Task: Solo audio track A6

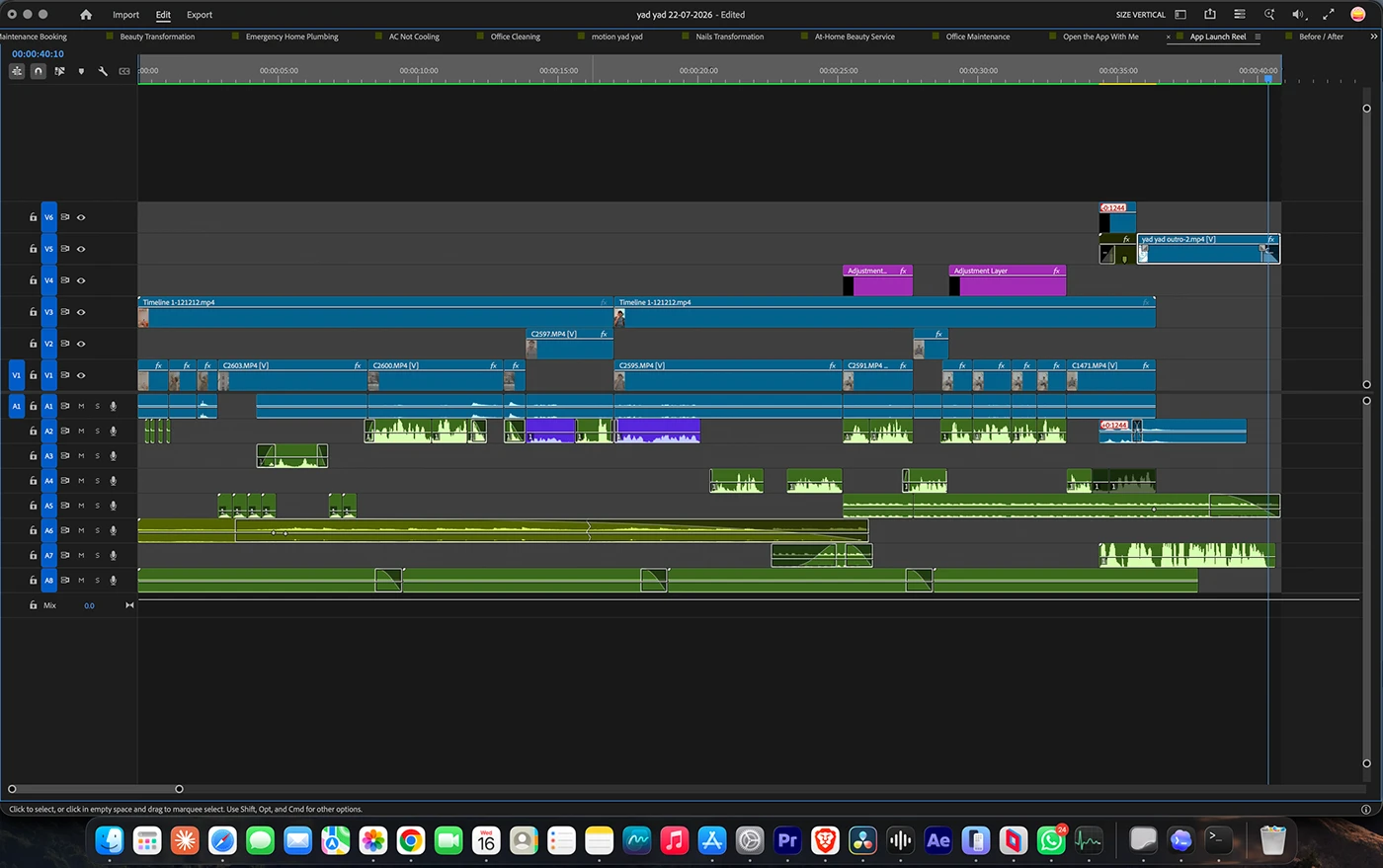Action: (97, 530)
